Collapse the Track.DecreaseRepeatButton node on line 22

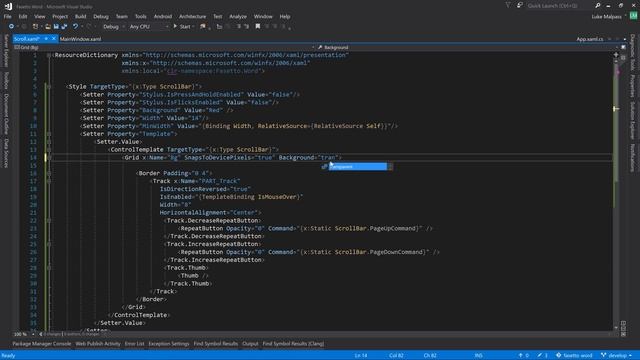pyautogui.click(x=49, y=221)
